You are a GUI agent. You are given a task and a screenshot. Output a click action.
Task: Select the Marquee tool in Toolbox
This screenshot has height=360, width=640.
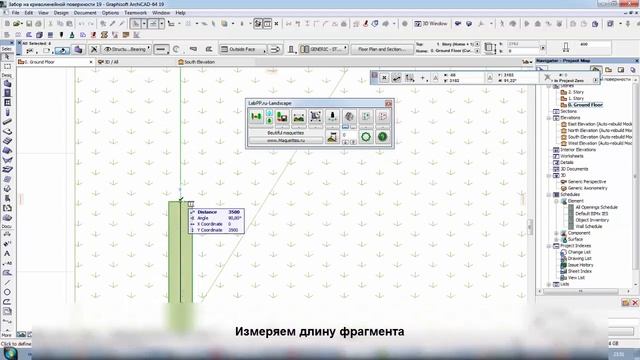(7, 66)
